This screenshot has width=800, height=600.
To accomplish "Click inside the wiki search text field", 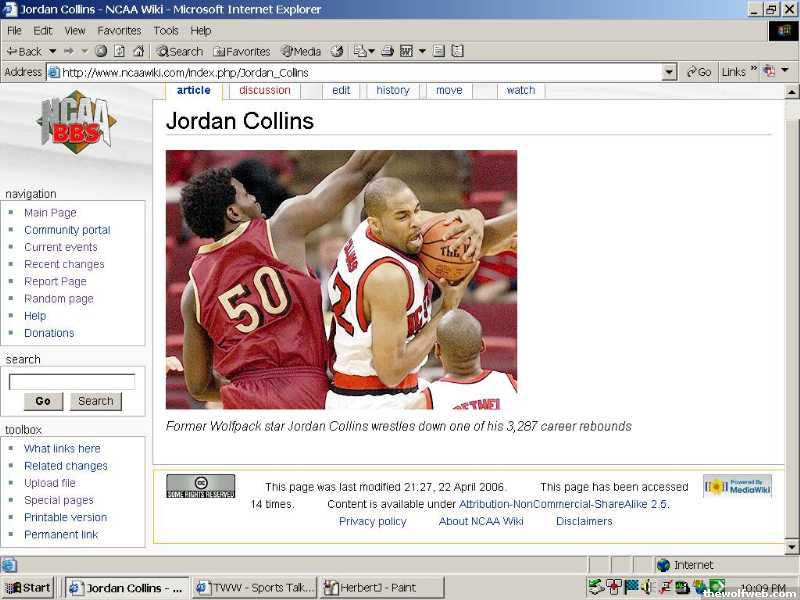I will coord(72,381).
